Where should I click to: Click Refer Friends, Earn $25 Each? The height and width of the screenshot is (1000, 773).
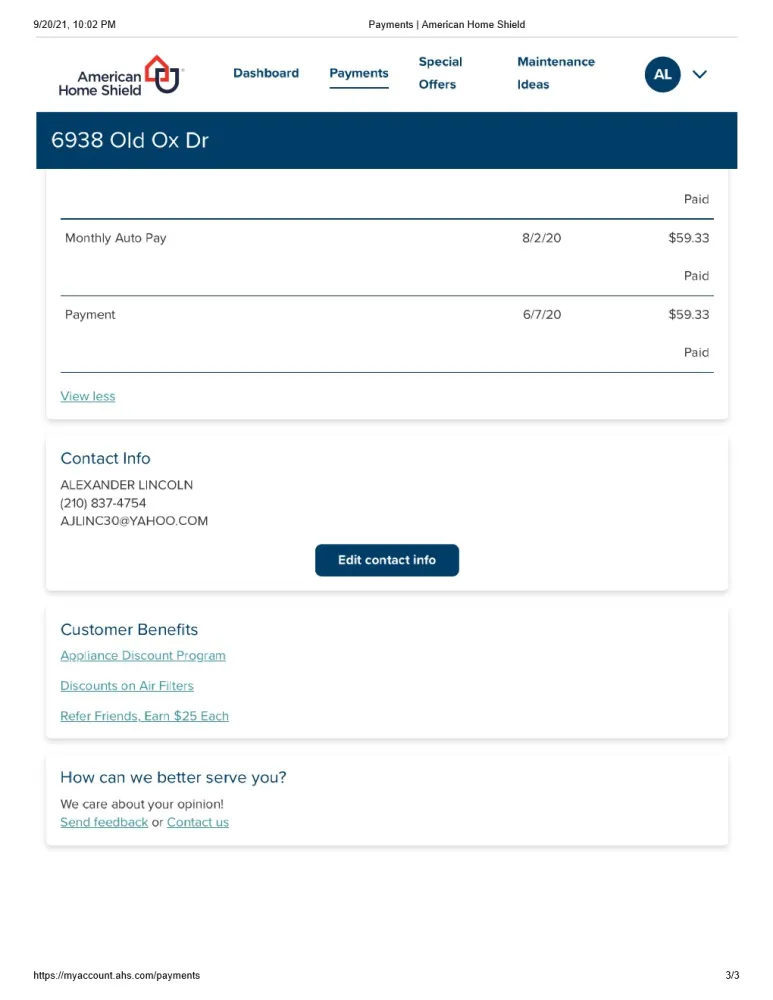(x=144, y=716)
